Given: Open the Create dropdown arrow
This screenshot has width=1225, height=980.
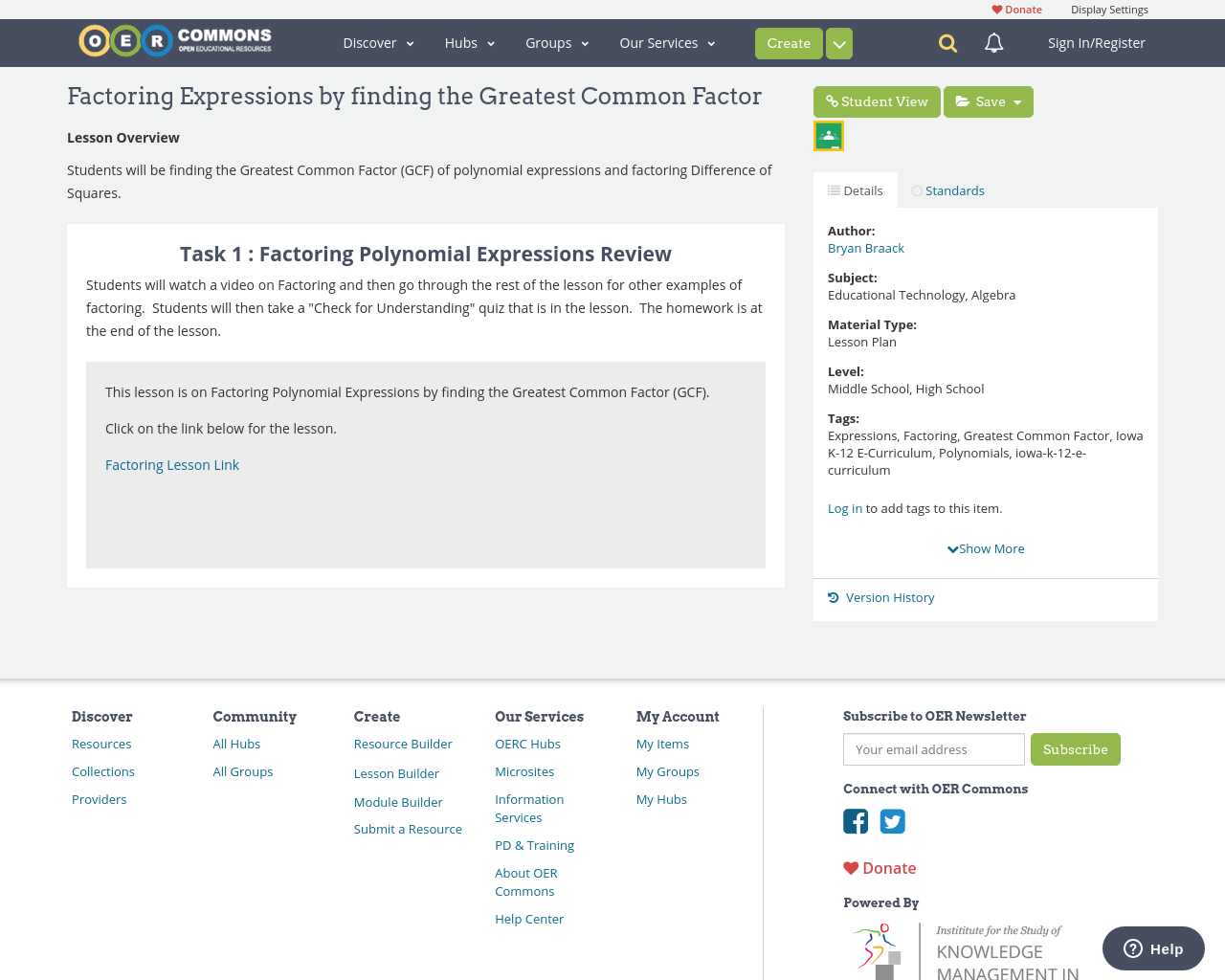Looking at the screenshot, I should pos(838,43).
